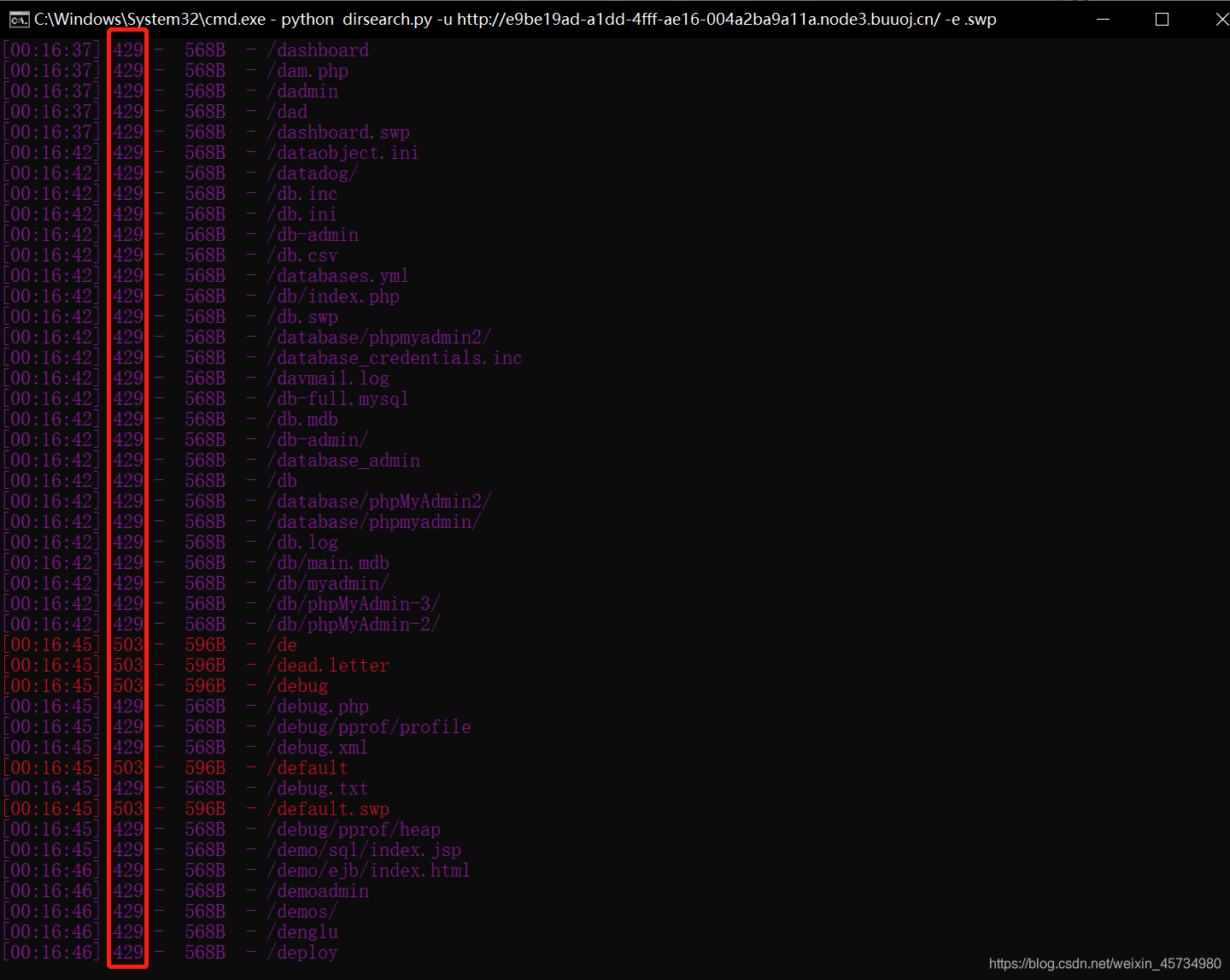Select the /de path text

coord(282,645)
